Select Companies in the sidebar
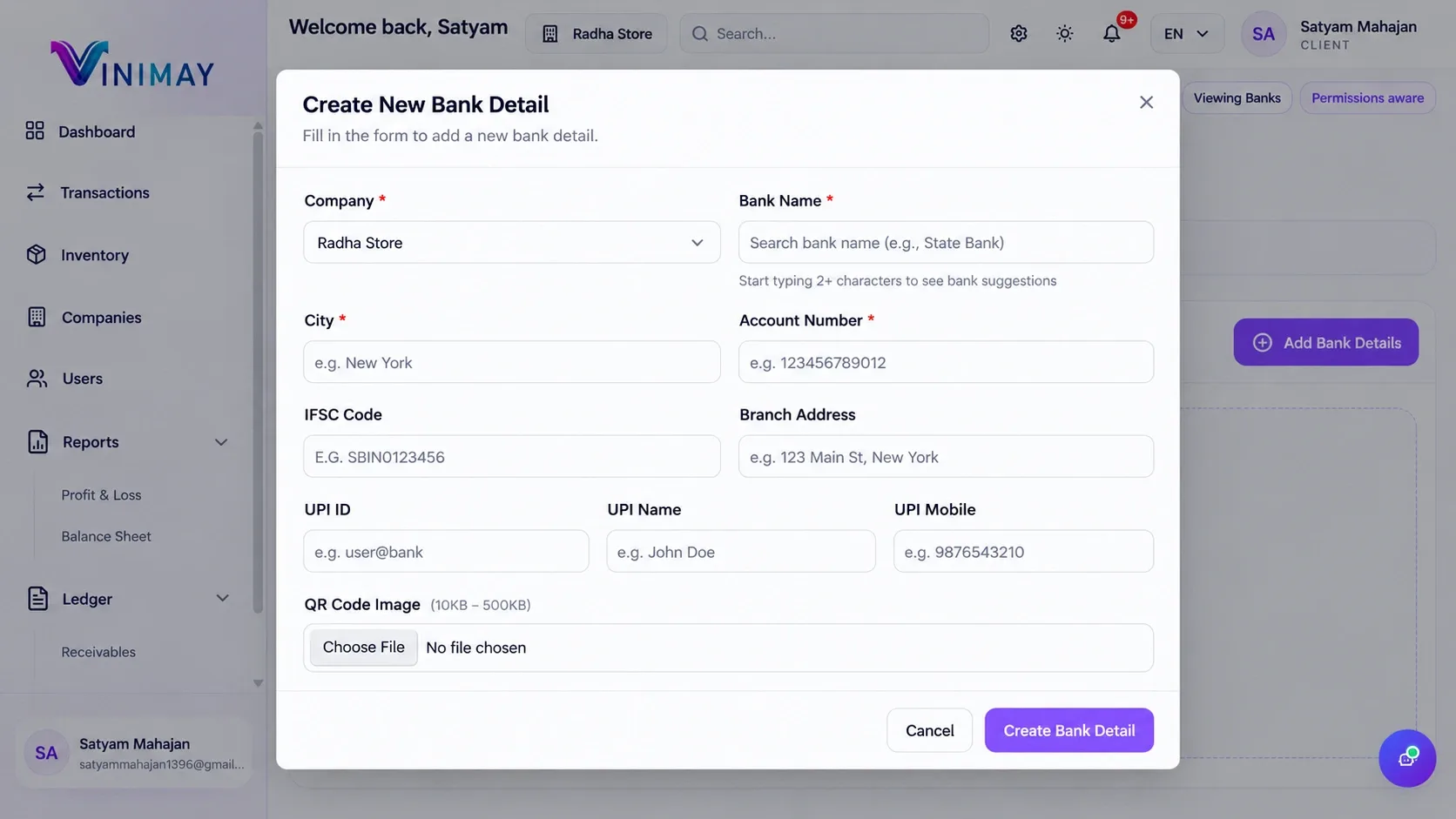 click(x=101, y=318)
